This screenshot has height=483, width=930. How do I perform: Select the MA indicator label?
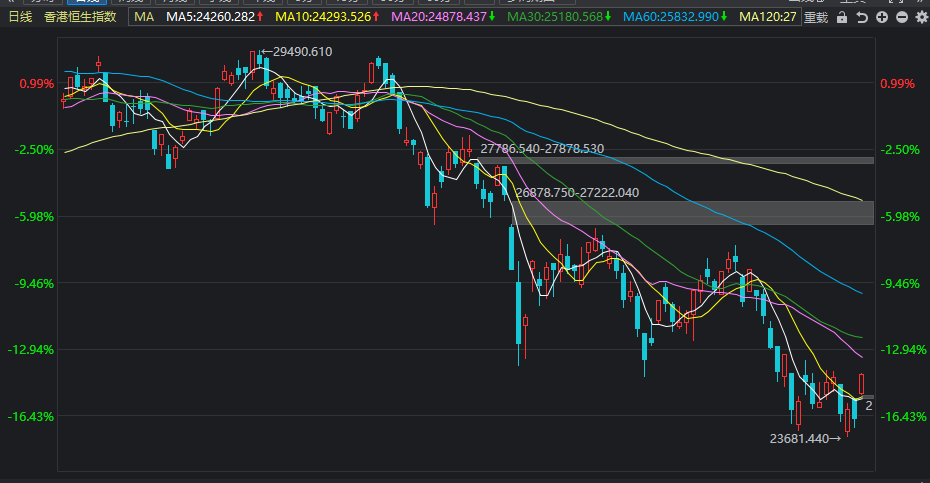coord(144,17)
